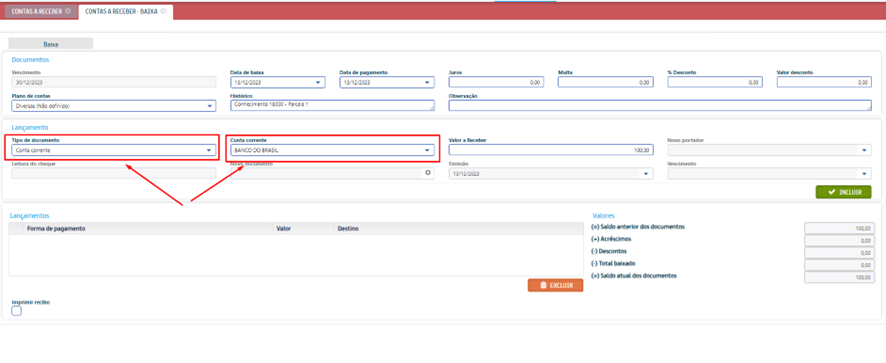
Task: Close the Contas a Receber - Baixa tab
Action: (x=163, y=11)
